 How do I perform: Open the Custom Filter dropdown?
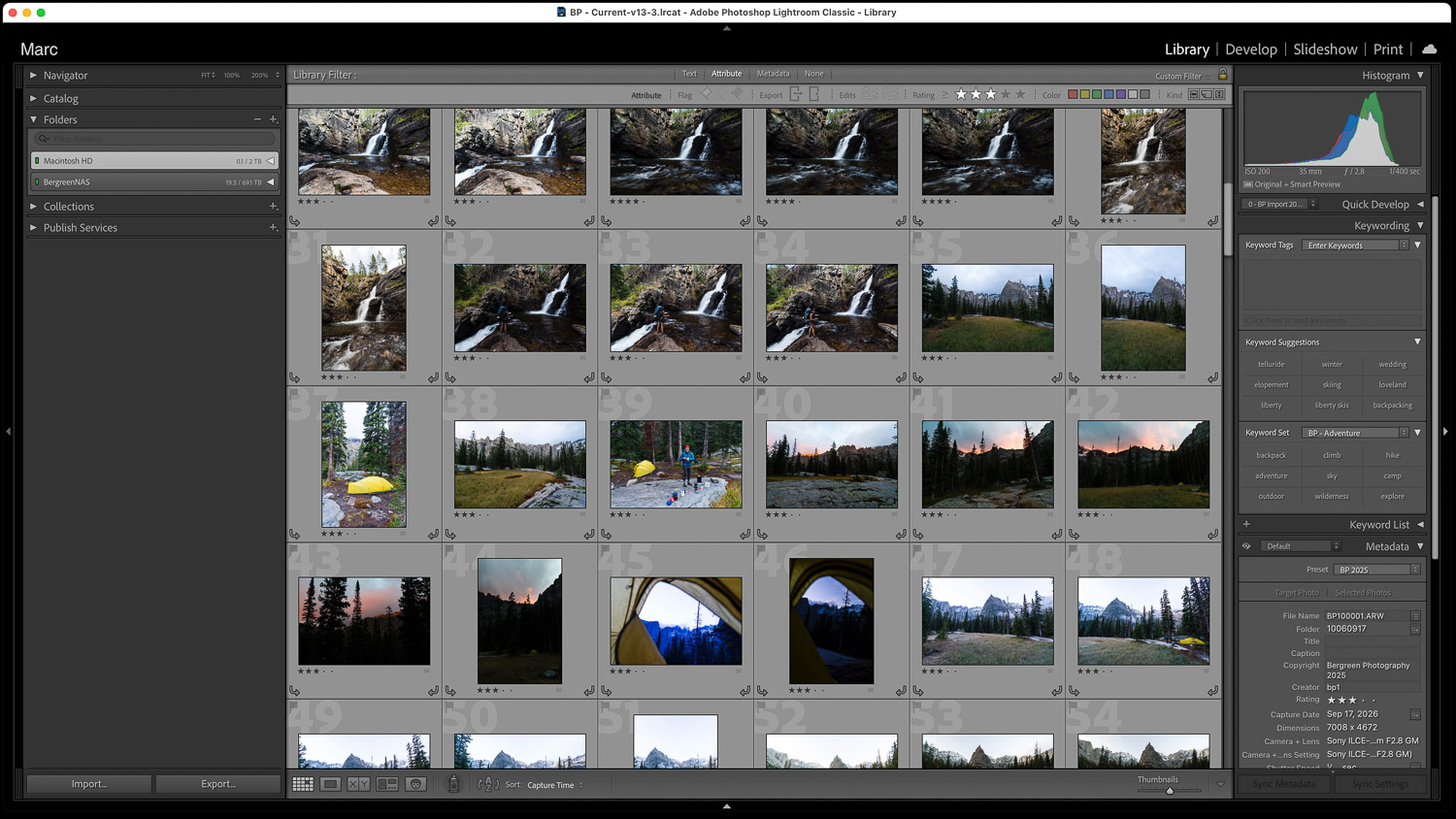point(1181,76)
